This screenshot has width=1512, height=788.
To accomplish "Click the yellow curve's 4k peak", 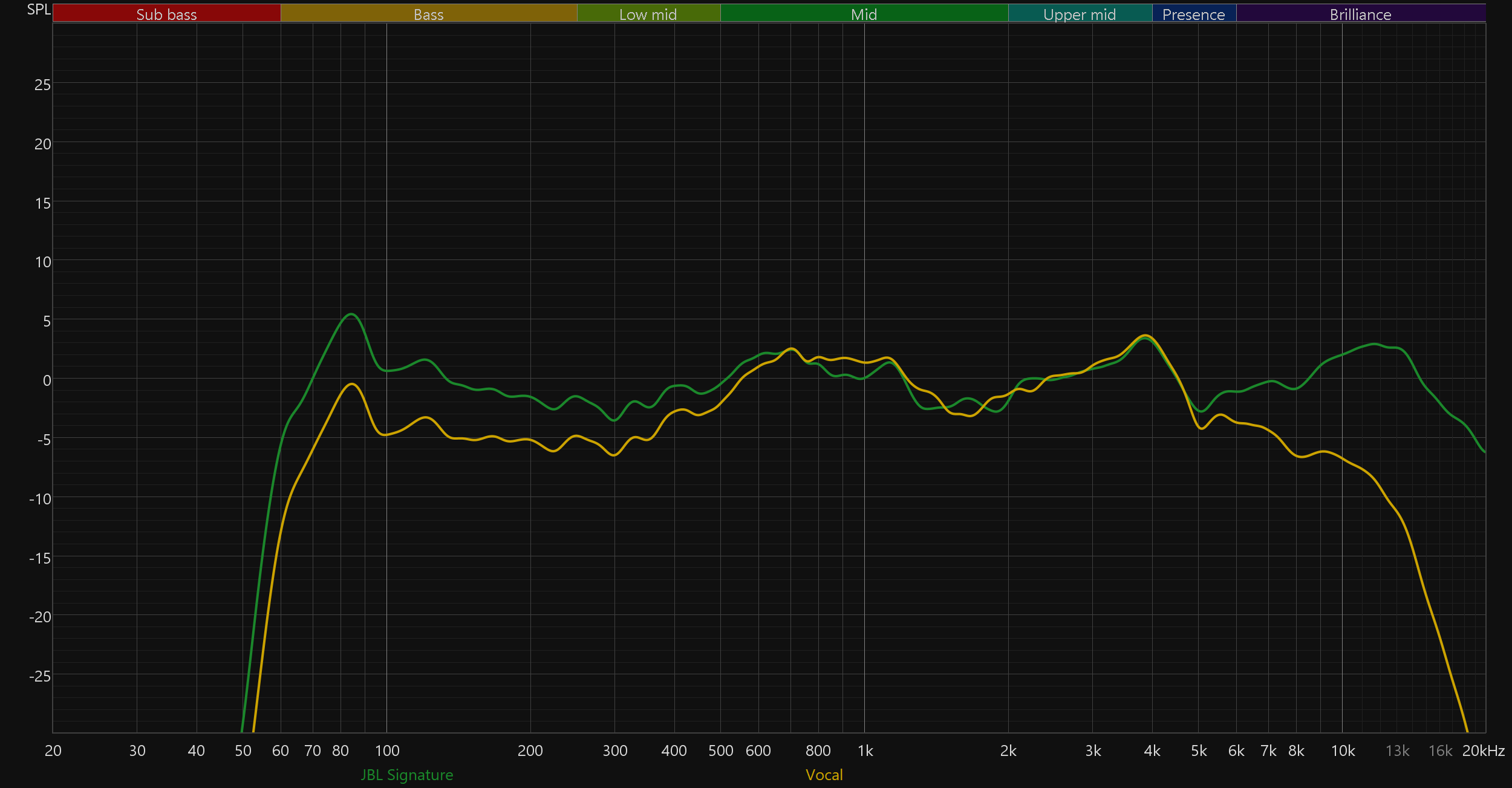I will click(x=1145, y=335).
